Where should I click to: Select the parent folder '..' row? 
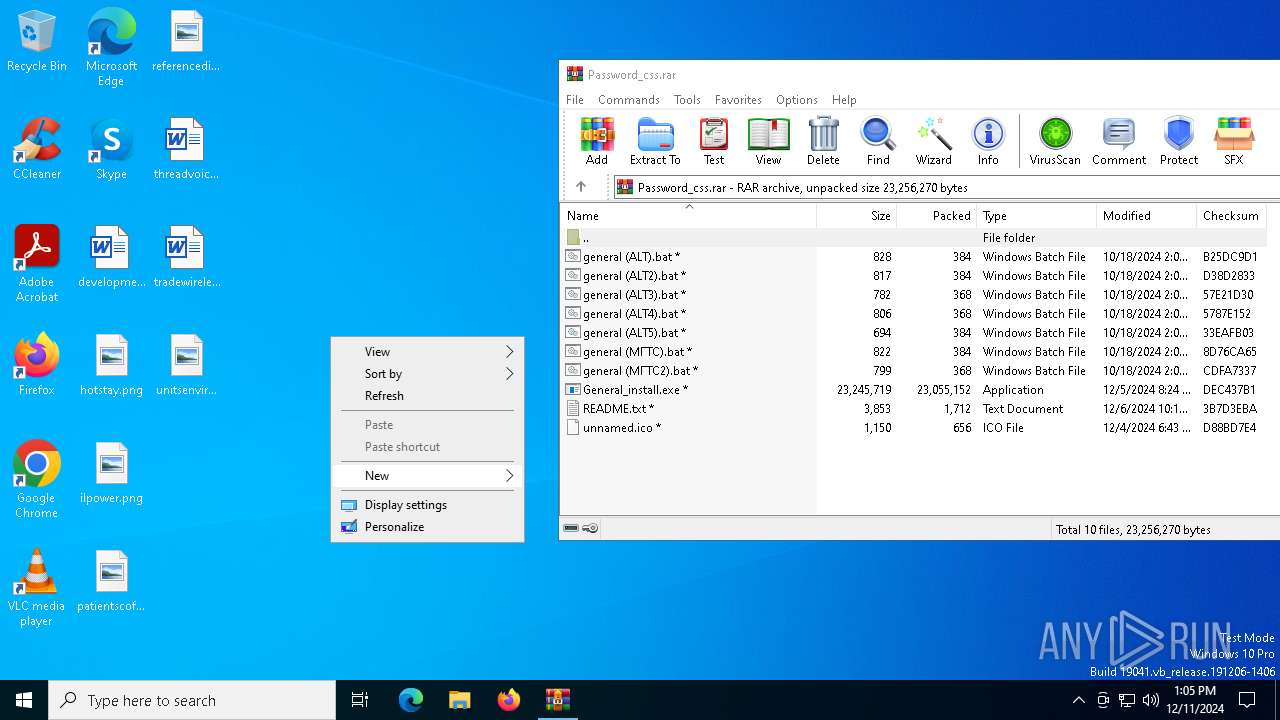pos(913,238)
